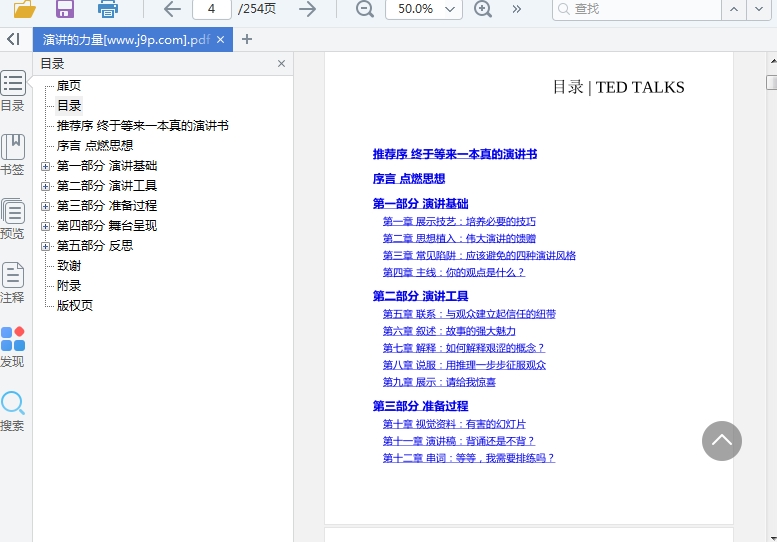Select 附录 in the outline tree

point(69,285)
